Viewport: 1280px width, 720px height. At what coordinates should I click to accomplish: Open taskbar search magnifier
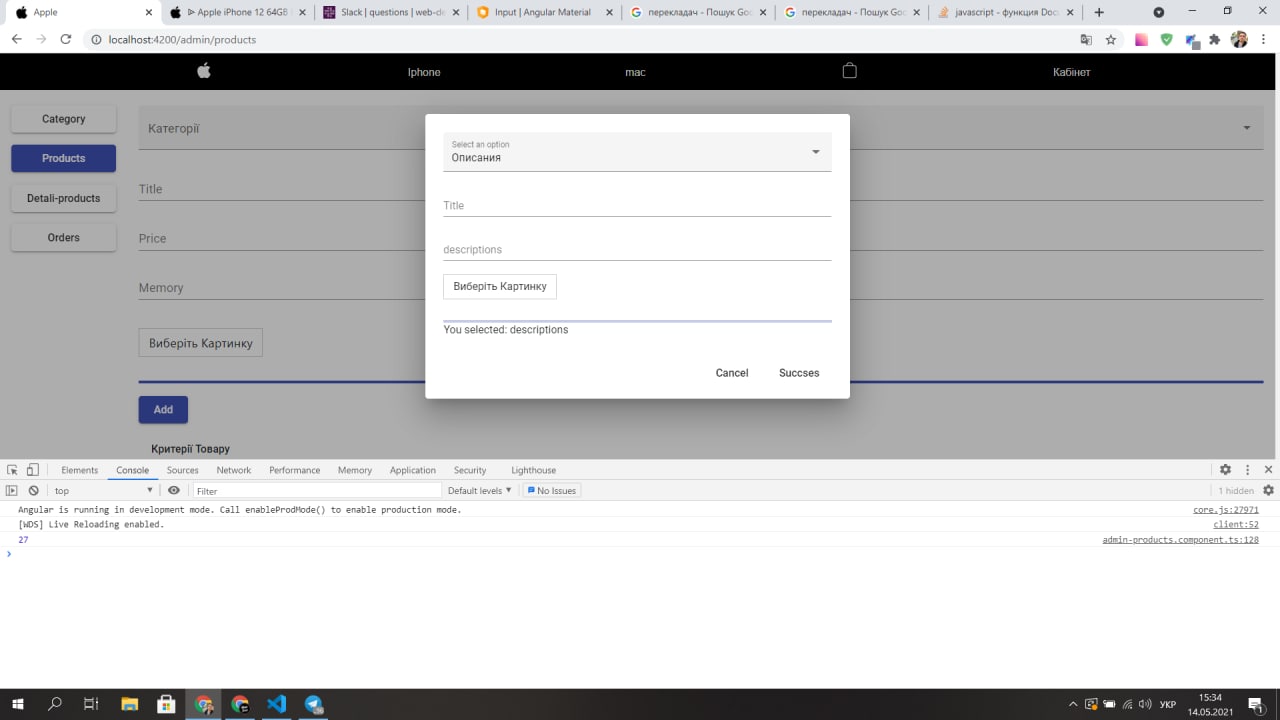coord(55,704)
